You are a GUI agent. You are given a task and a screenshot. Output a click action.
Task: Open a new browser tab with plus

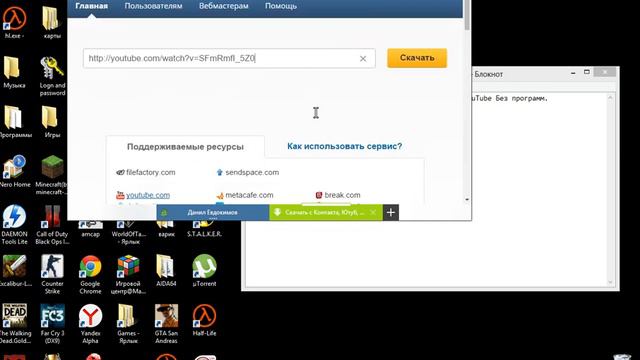[391, 212]
